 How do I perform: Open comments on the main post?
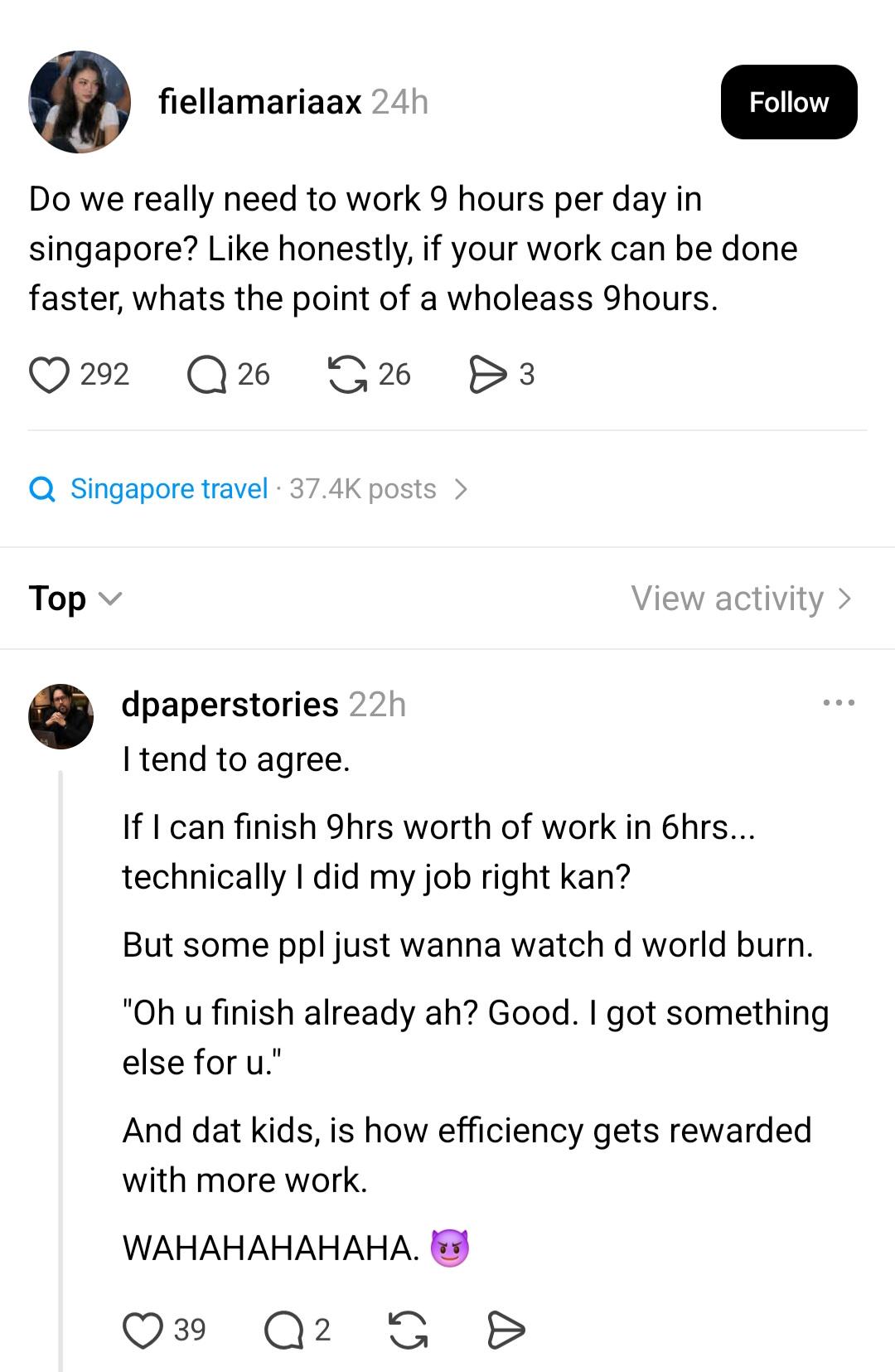[x=206, y=374]
